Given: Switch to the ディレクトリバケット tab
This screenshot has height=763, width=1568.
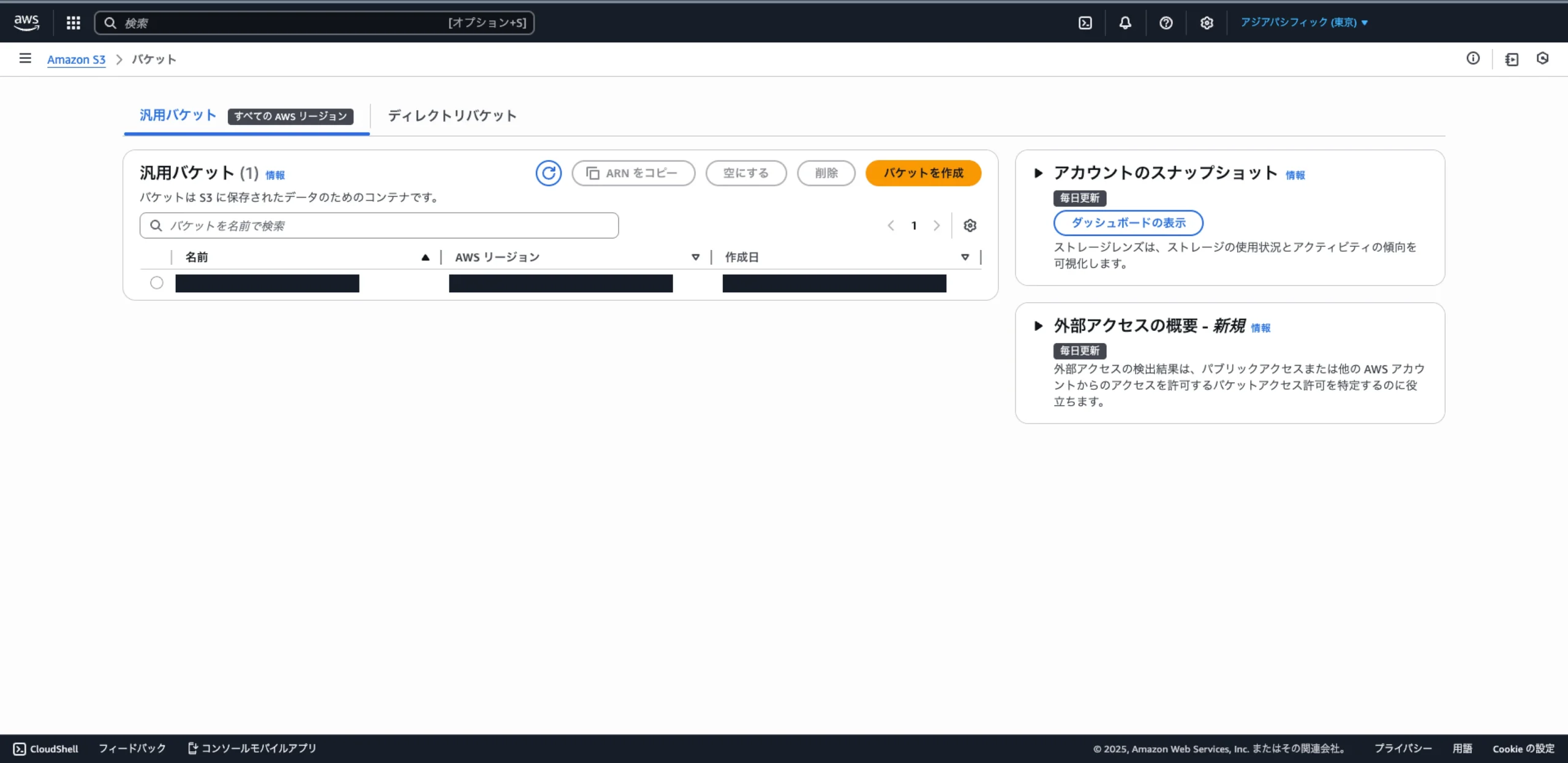Looking at the screenshot, I should pos(452,116).
